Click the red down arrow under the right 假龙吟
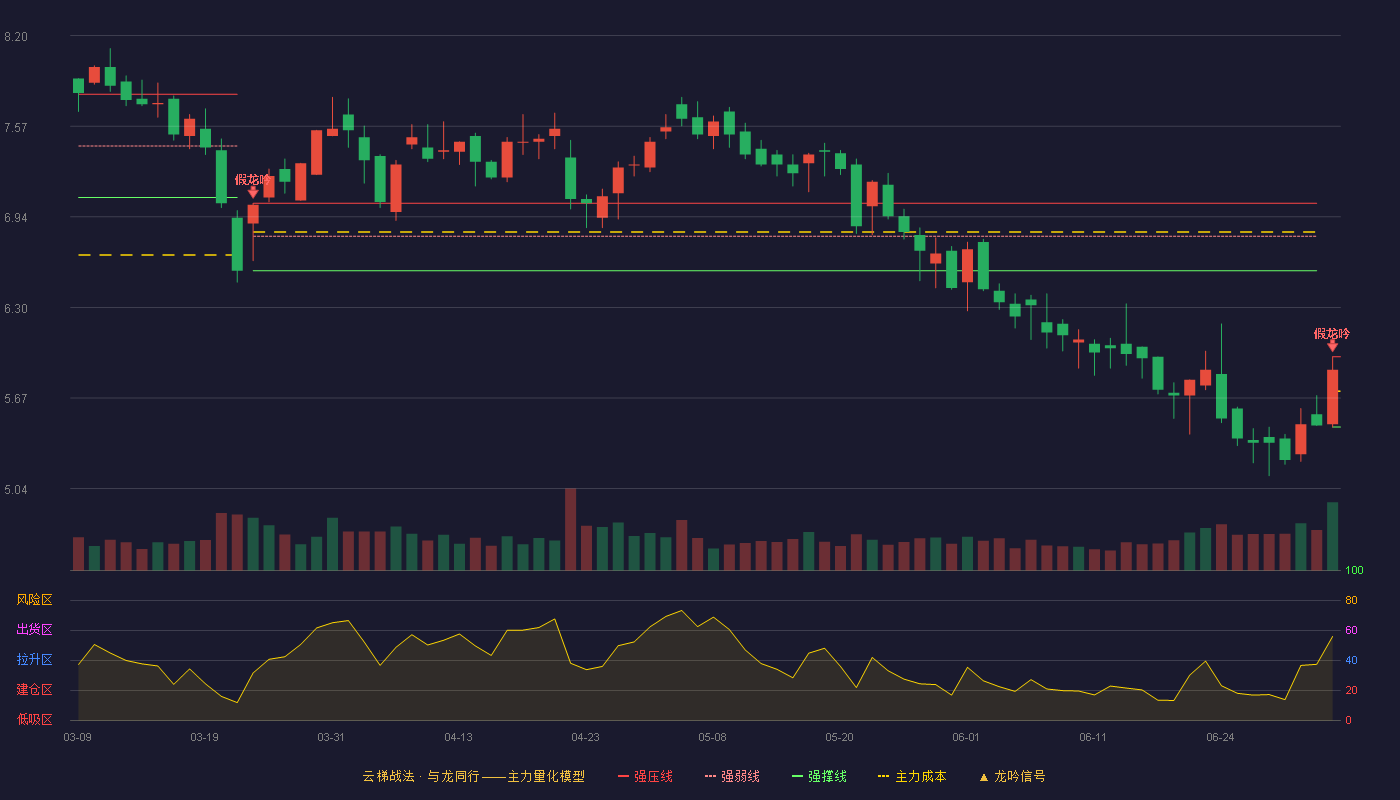This screenshot has width=1400, height=800. [1332, 346]
